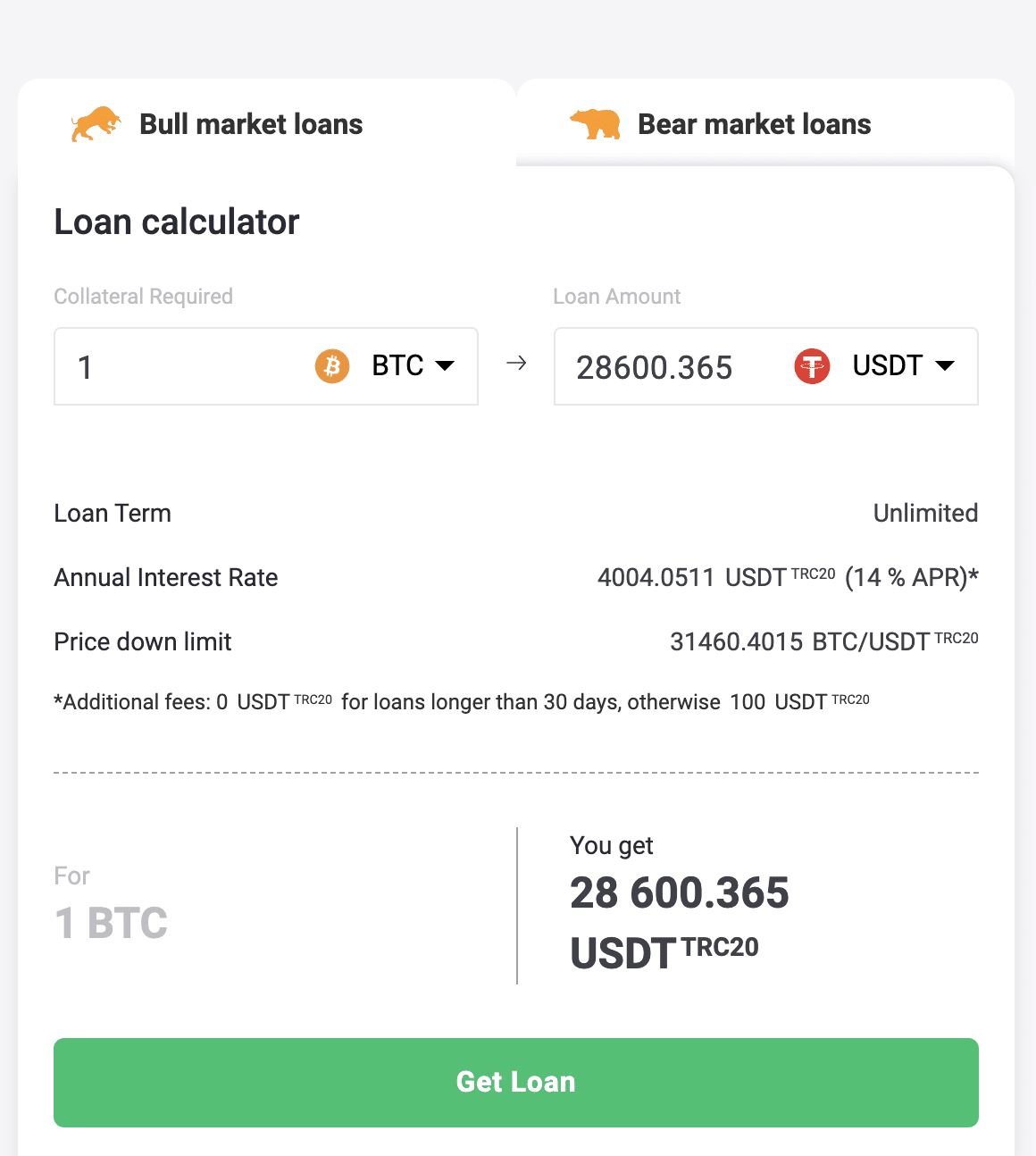Viewport: 1036px width, 1156px height.
Task: Click the bear icon in the second tab
Action: click(596, 123)
